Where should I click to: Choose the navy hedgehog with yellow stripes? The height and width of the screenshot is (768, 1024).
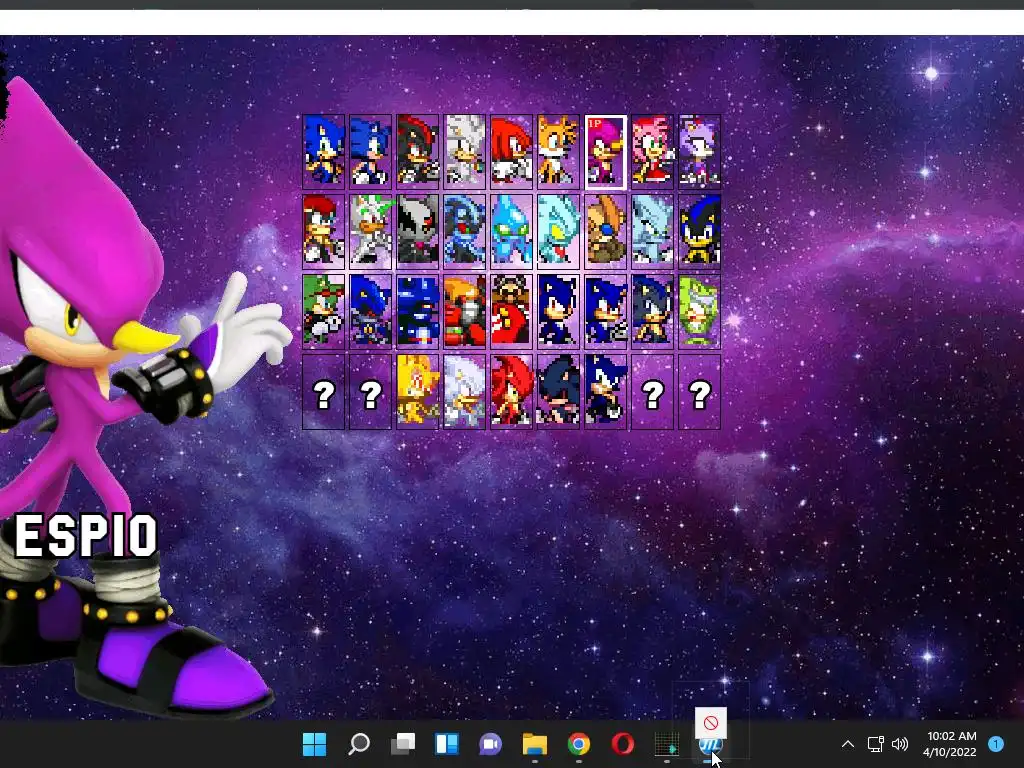pyautogui.click(x=699, y=231)
